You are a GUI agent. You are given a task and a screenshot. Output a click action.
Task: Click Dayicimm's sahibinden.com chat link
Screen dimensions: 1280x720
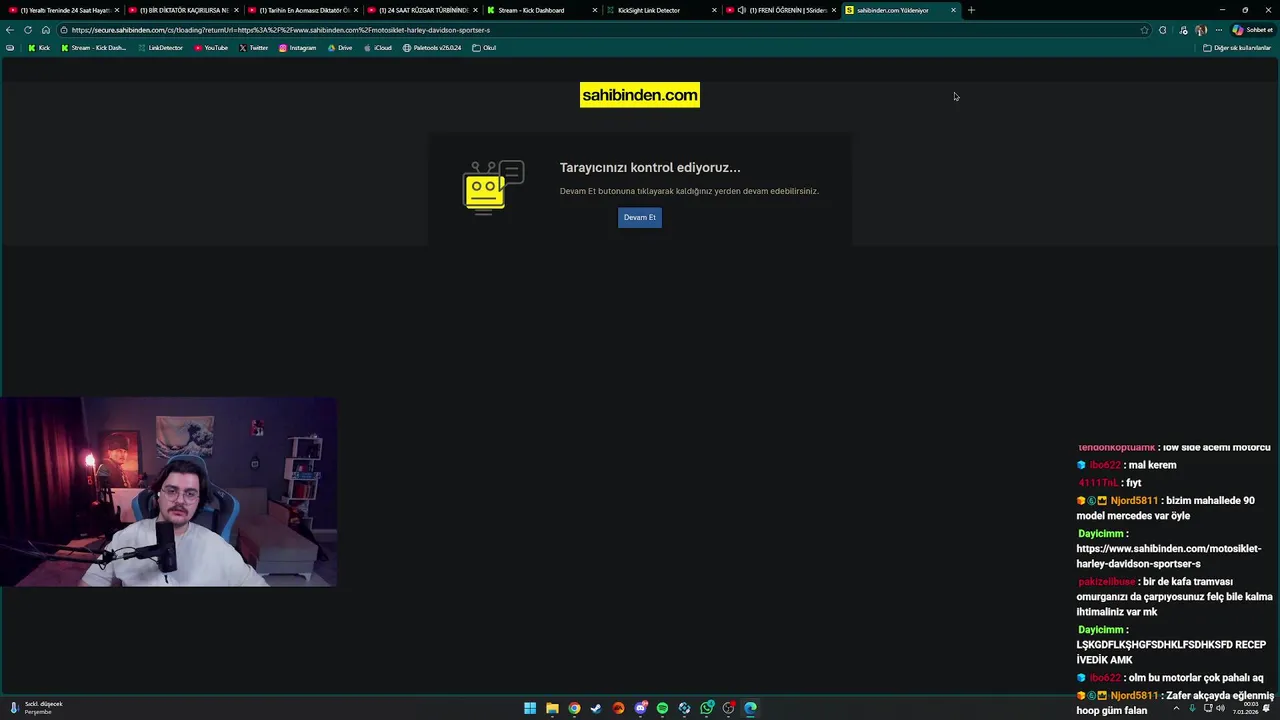click(x=1169, y=556)
